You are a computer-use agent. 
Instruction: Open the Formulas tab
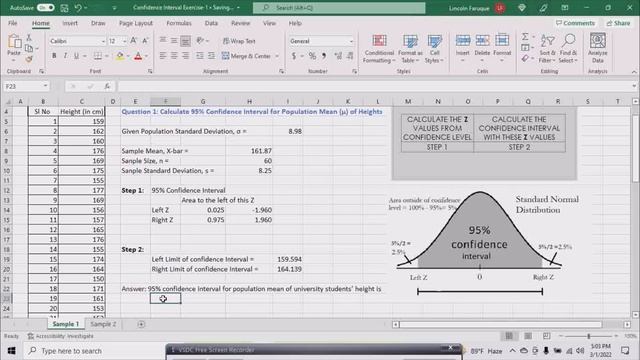click(x=179, y=23)
